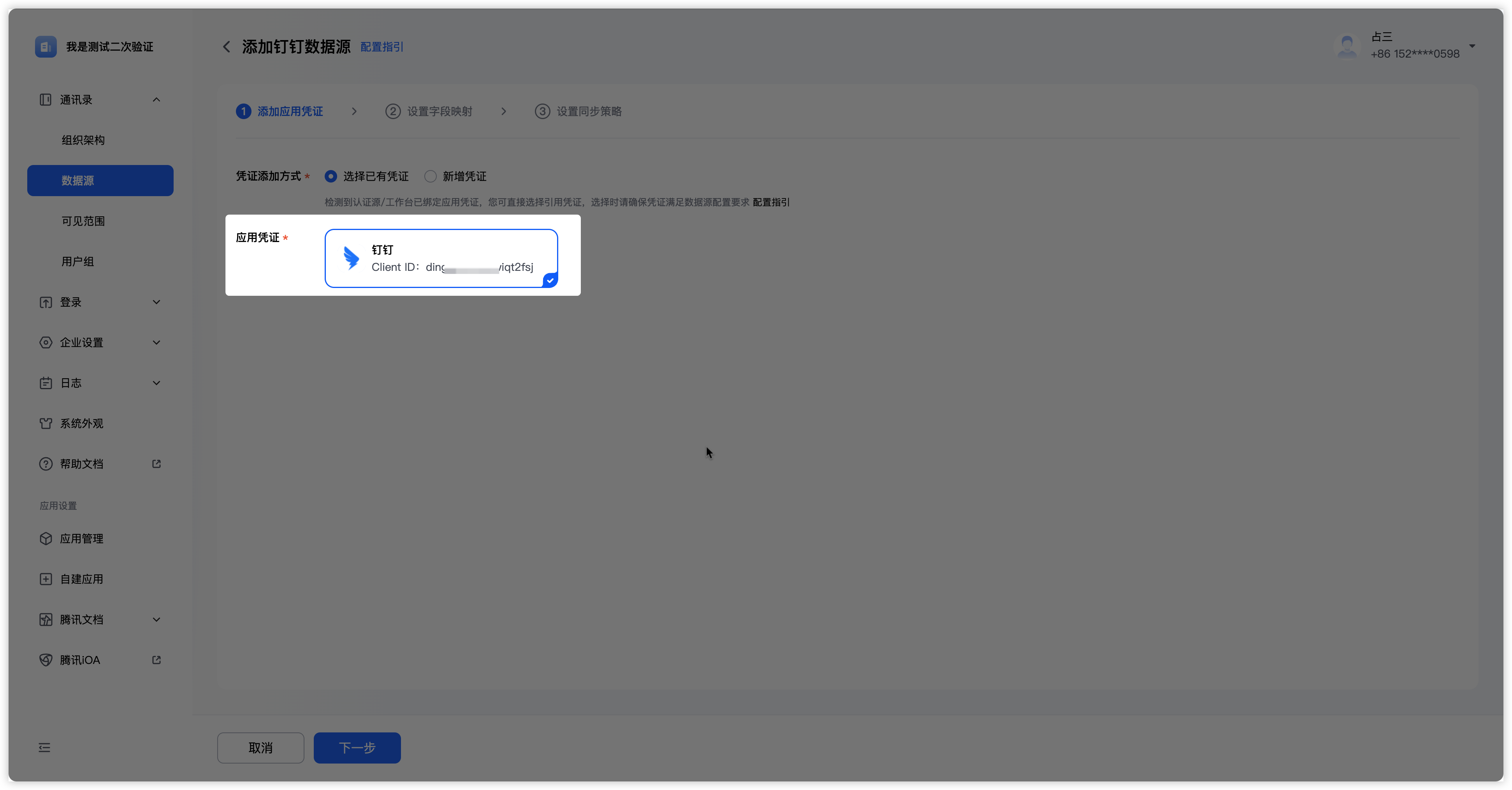The width and height of the screenshot is (1512, 790).
Task: Click the DingTalk logo in credential card
Action: [x=351, y=258]
